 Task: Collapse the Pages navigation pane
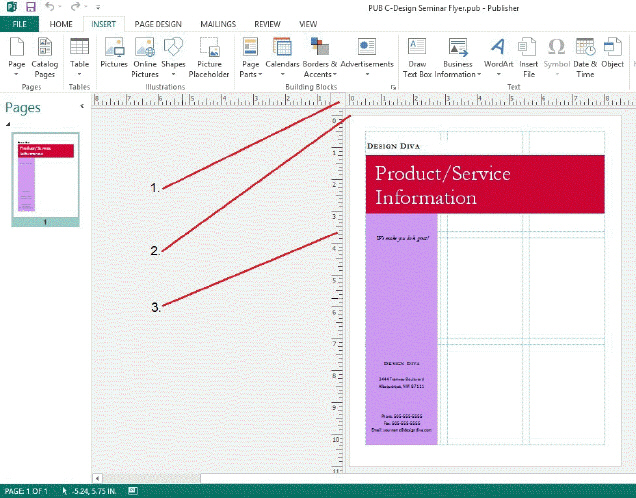(x=82, y=106)
